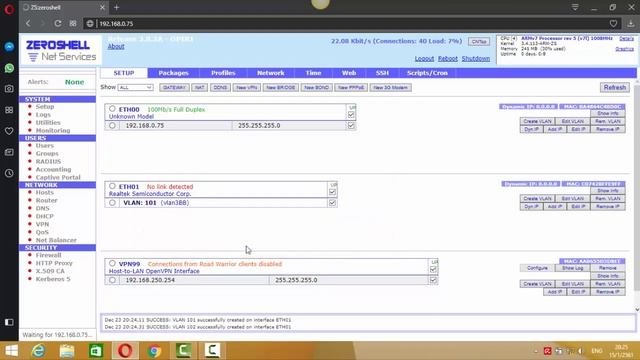Toggle the 192.168.250.254 row checkbox
Viewport: 640px width, 360px height.
point(433,280)
